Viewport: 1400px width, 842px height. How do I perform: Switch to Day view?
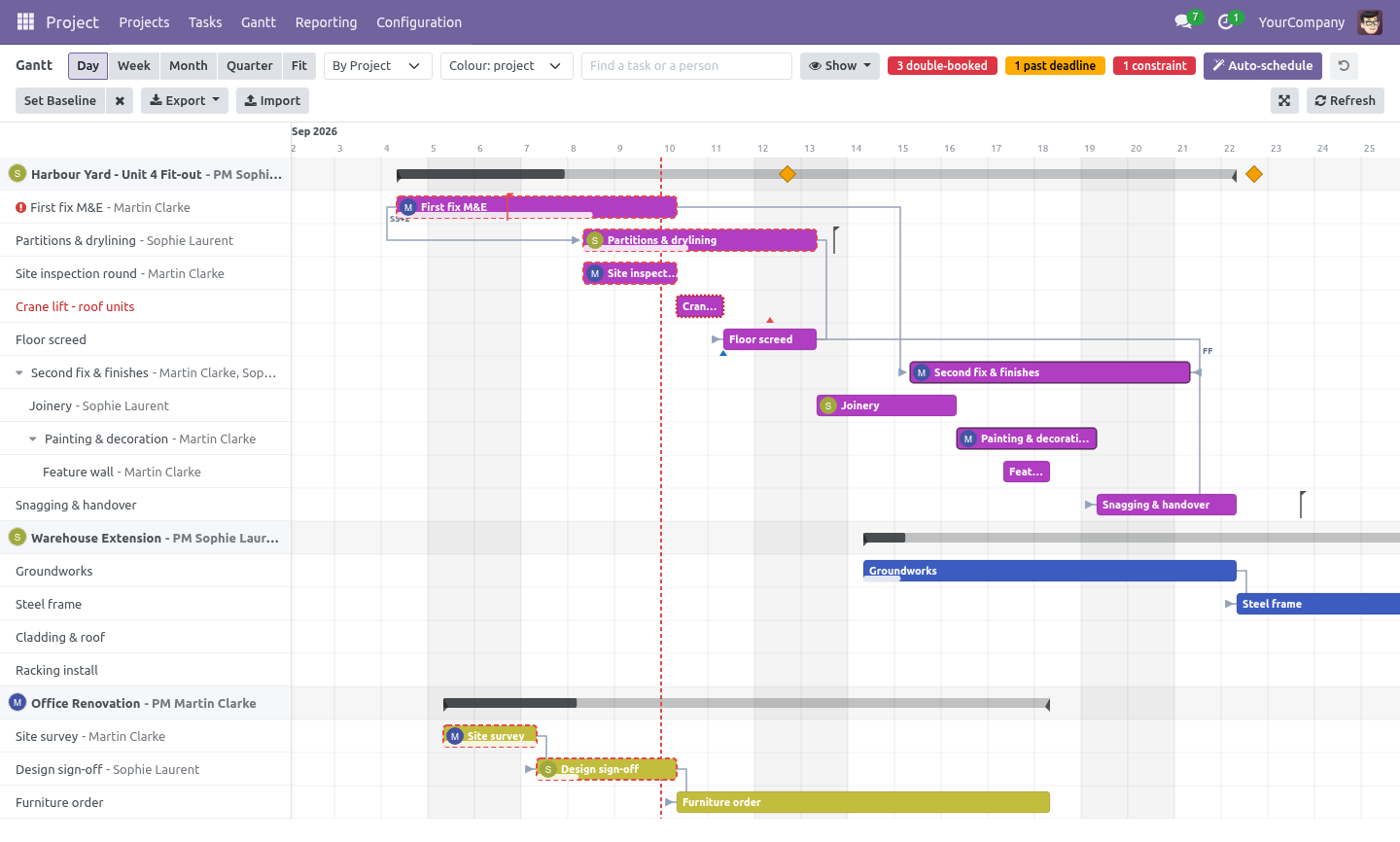click(88, 66)
